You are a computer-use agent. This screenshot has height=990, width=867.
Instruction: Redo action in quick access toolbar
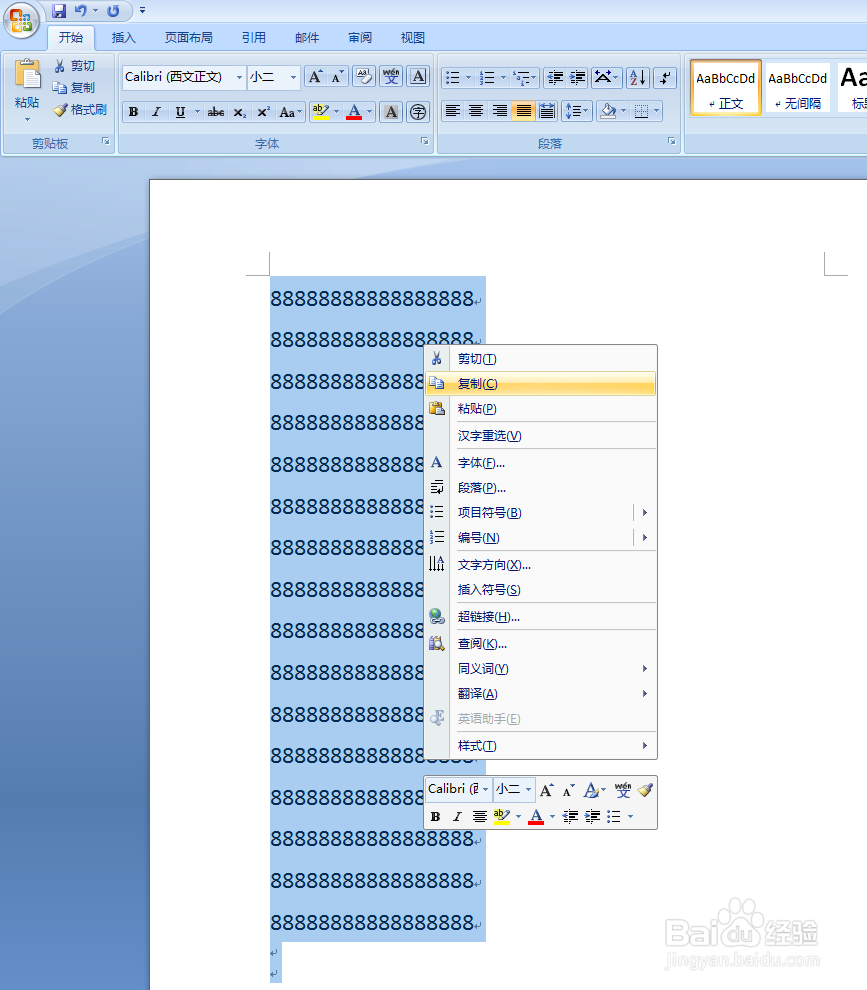pos(113,11)
